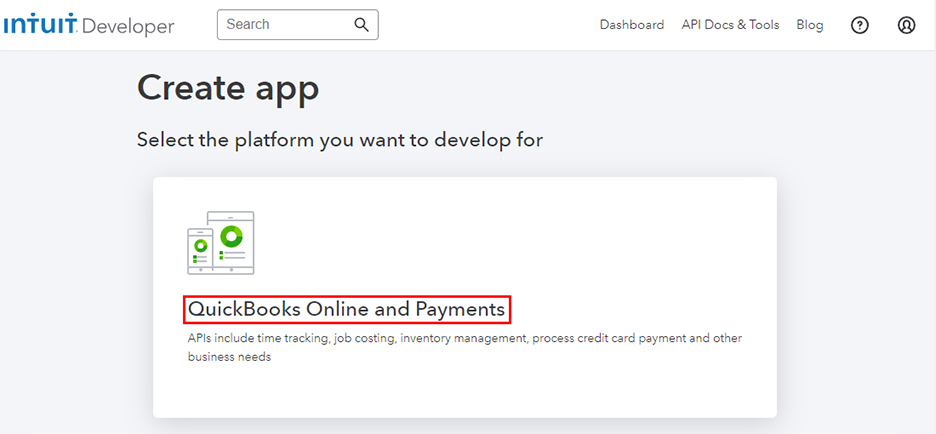
Task: Select QuickBooks Online and Payments platform
Action: 347,309
